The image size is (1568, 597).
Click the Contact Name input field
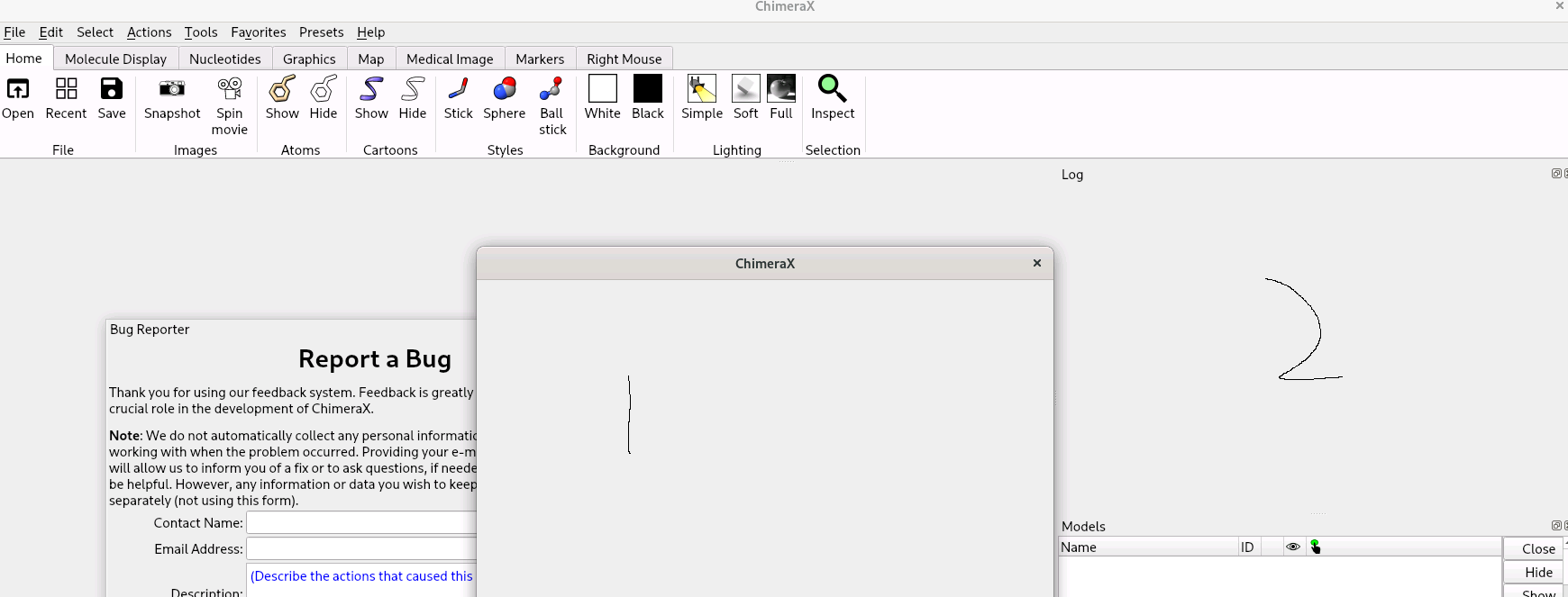(360, 523)
